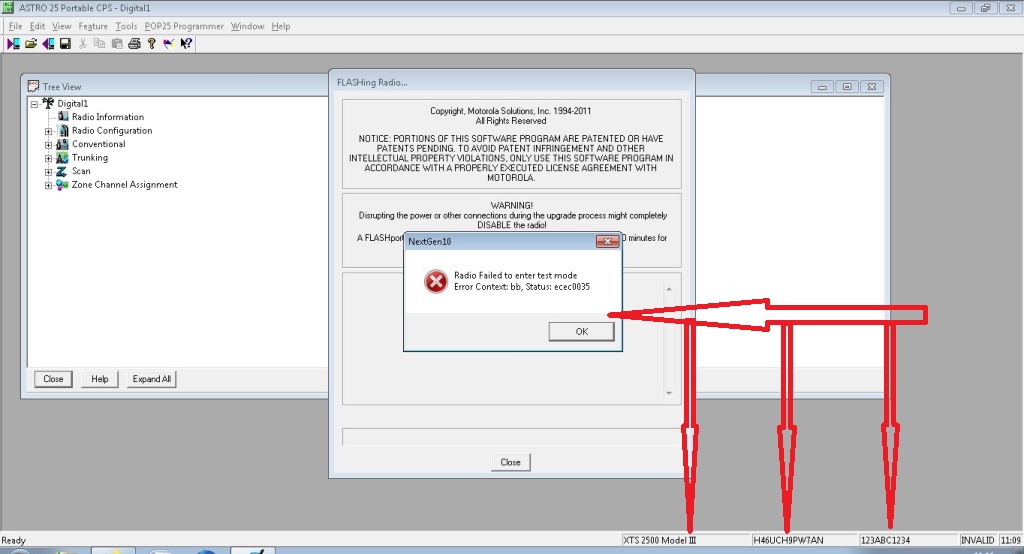Click the log area scroll down arrow

(x=669, y=393)
